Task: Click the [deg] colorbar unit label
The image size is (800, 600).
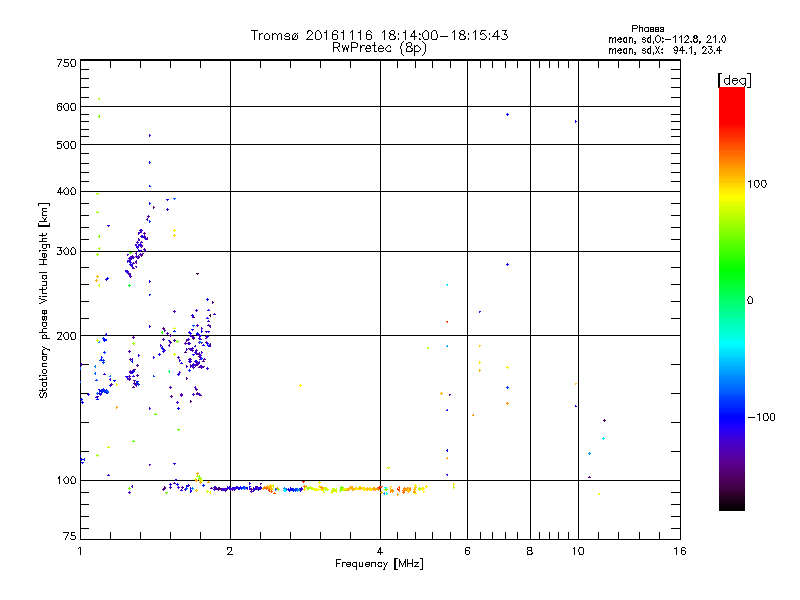Action: [x=735, y=80]
